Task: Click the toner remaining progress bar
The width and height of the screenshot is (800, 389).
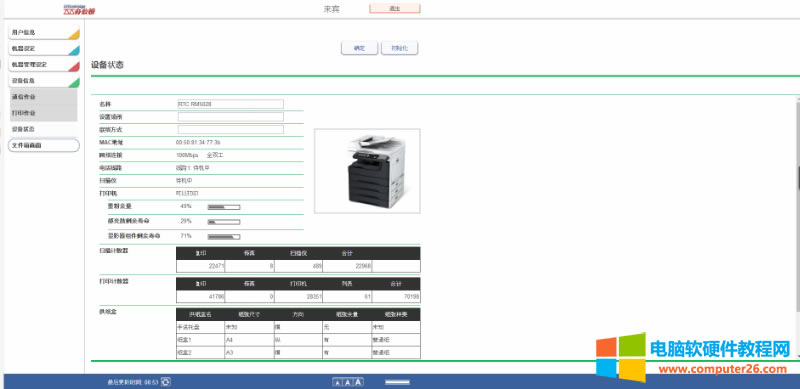Action: click(223, 207)
